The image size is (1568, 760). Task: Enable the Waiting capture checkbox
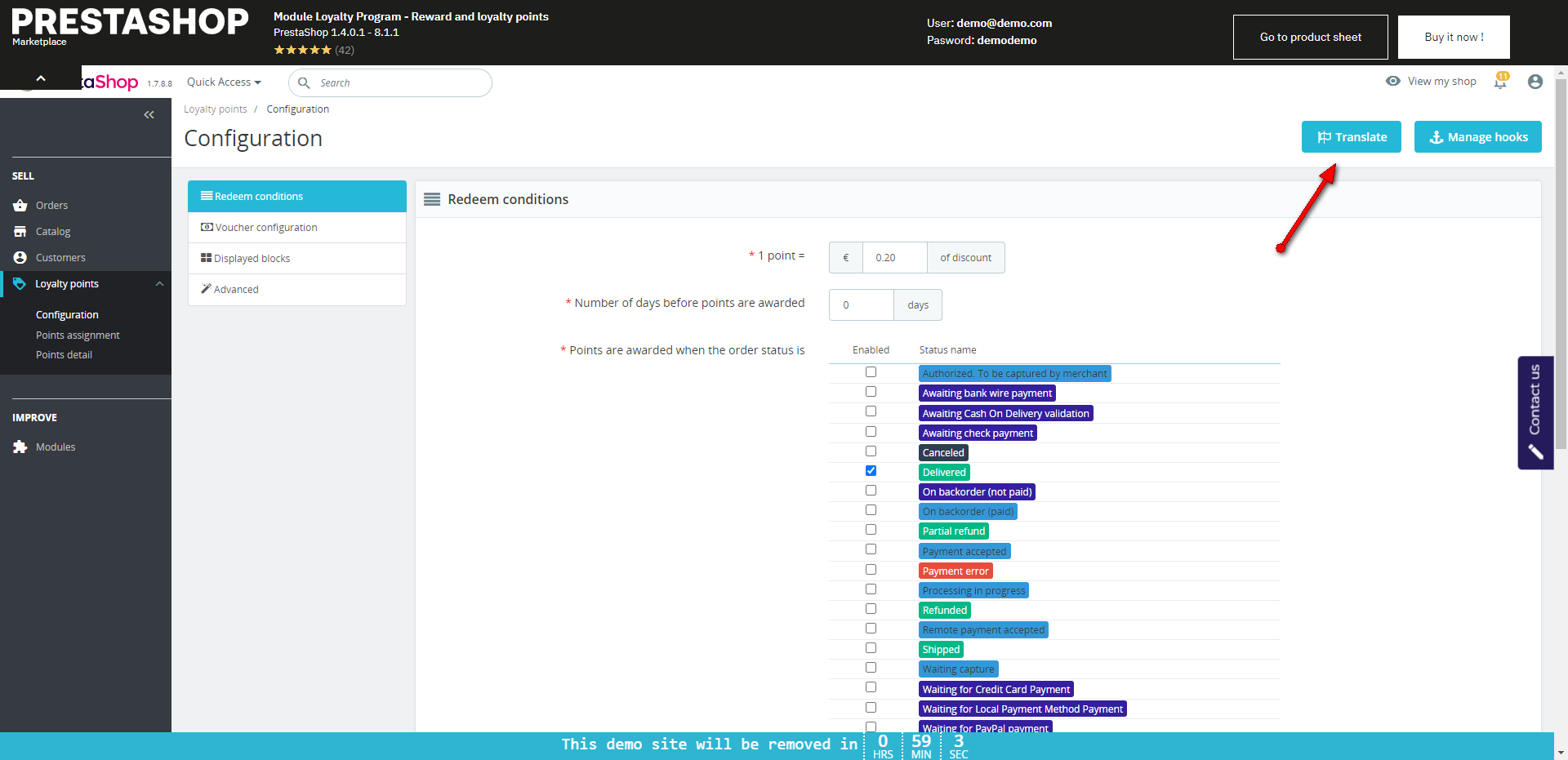tap(871, 668)
